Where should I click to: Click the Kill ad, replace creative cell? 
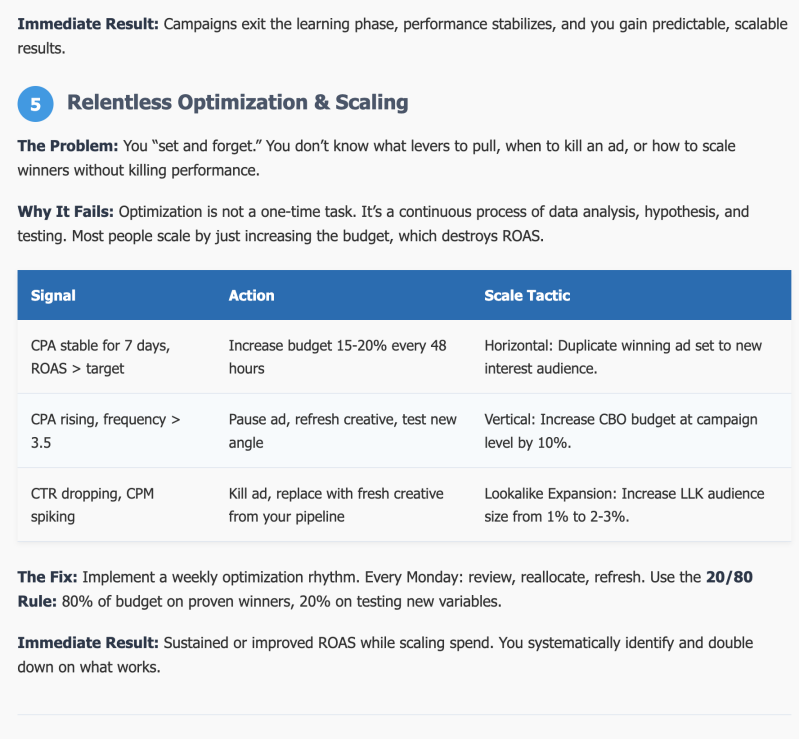click(x=335, y=505)
